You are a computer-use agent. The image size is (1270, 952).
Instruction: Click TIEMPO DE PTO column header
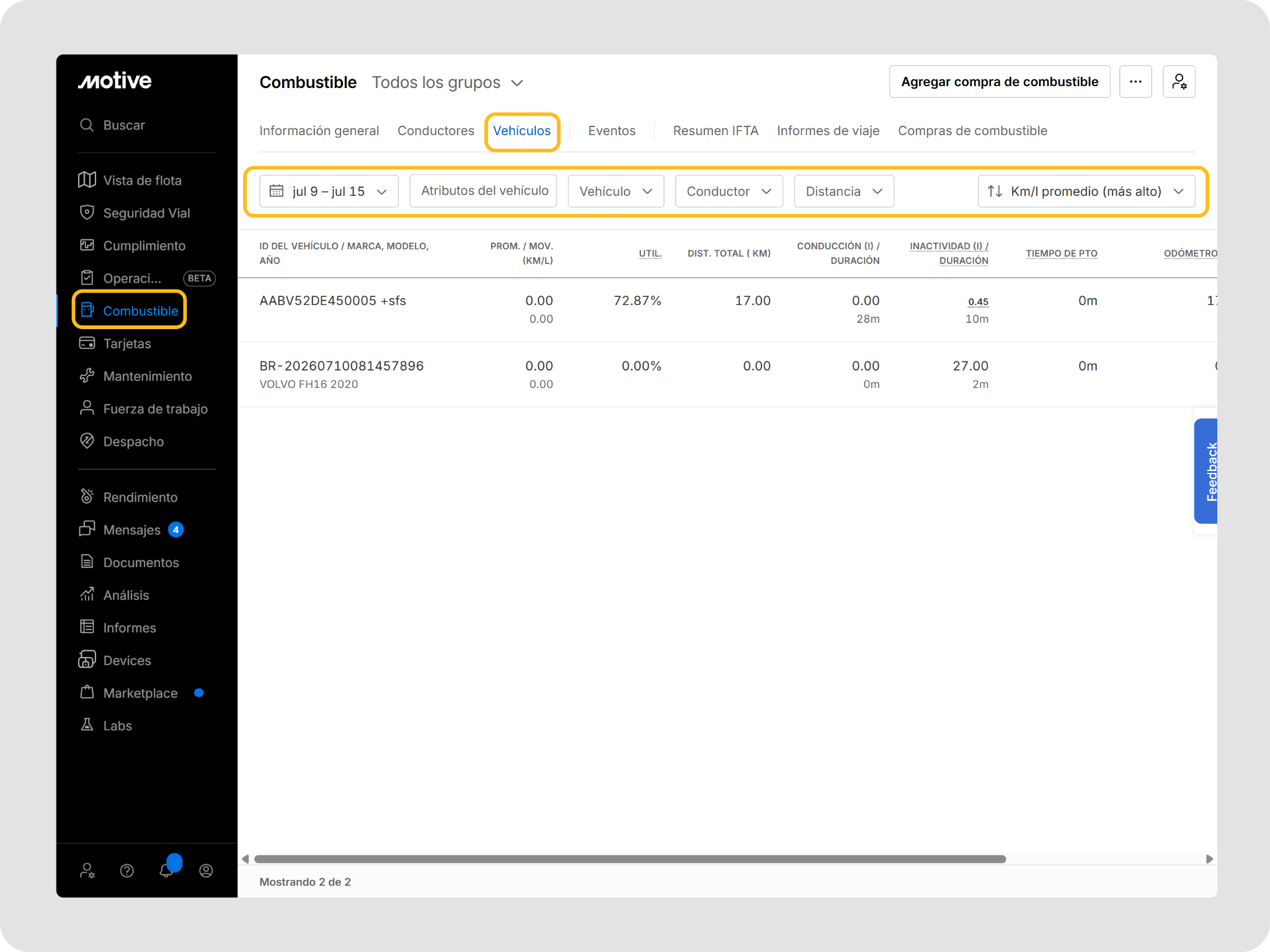click(x=1061, y=253)
